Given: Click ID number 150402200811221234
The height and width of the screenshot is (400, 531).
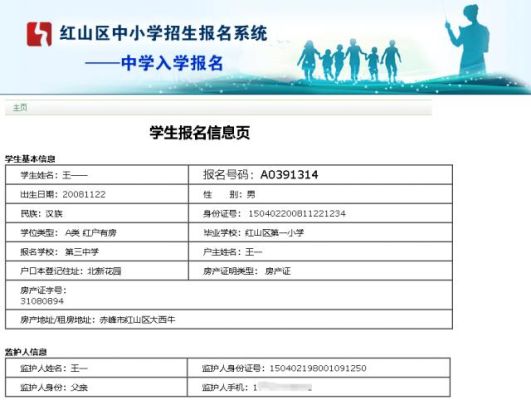Looking at the screenshot, I should pyautogui.click(x=297, y=213).
